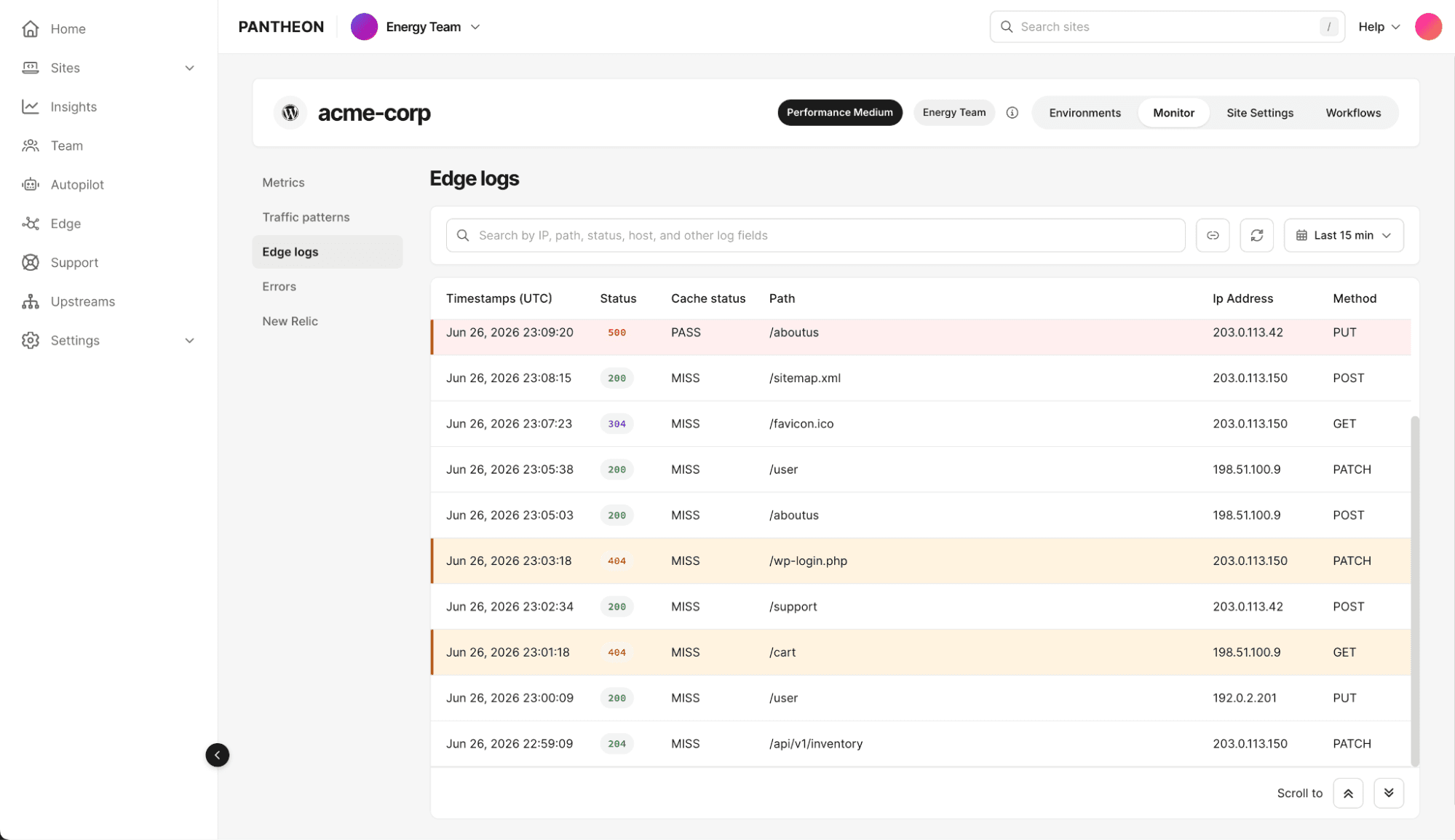Click the Performance Medium plan badge
The height and width of the screenshot is (840, 1455).
coord(839,113)
